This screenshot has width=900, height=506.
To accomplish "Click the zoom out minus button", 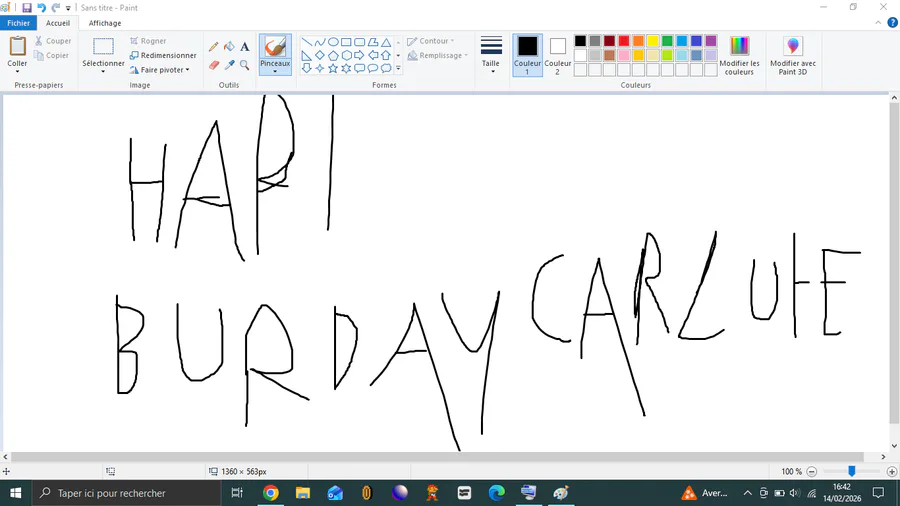I will tap(812, 472).
